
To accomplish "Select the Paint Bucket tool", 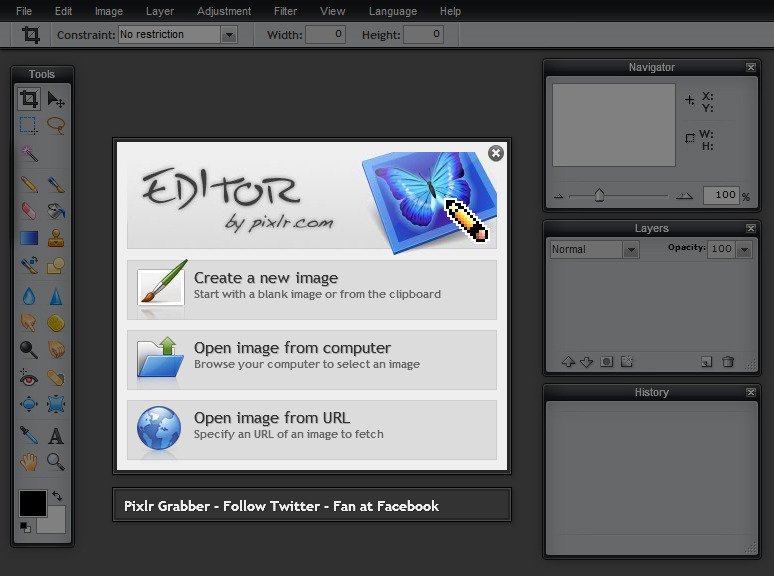I will pos(56,211).
